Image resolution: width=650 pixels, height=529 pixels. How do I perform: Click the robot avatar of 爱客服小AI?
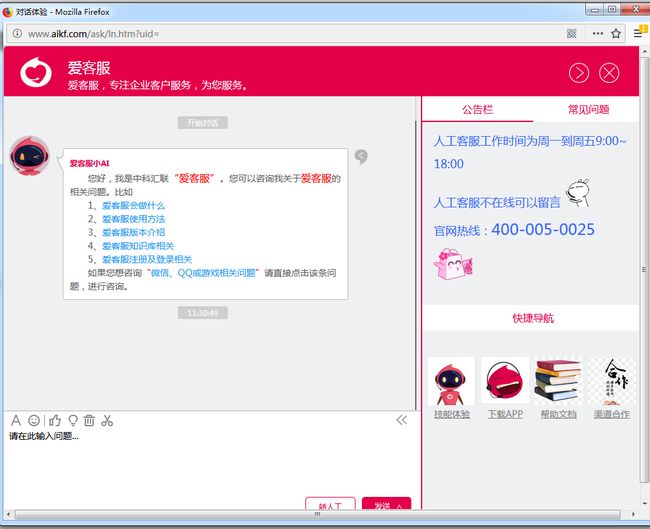29,156
